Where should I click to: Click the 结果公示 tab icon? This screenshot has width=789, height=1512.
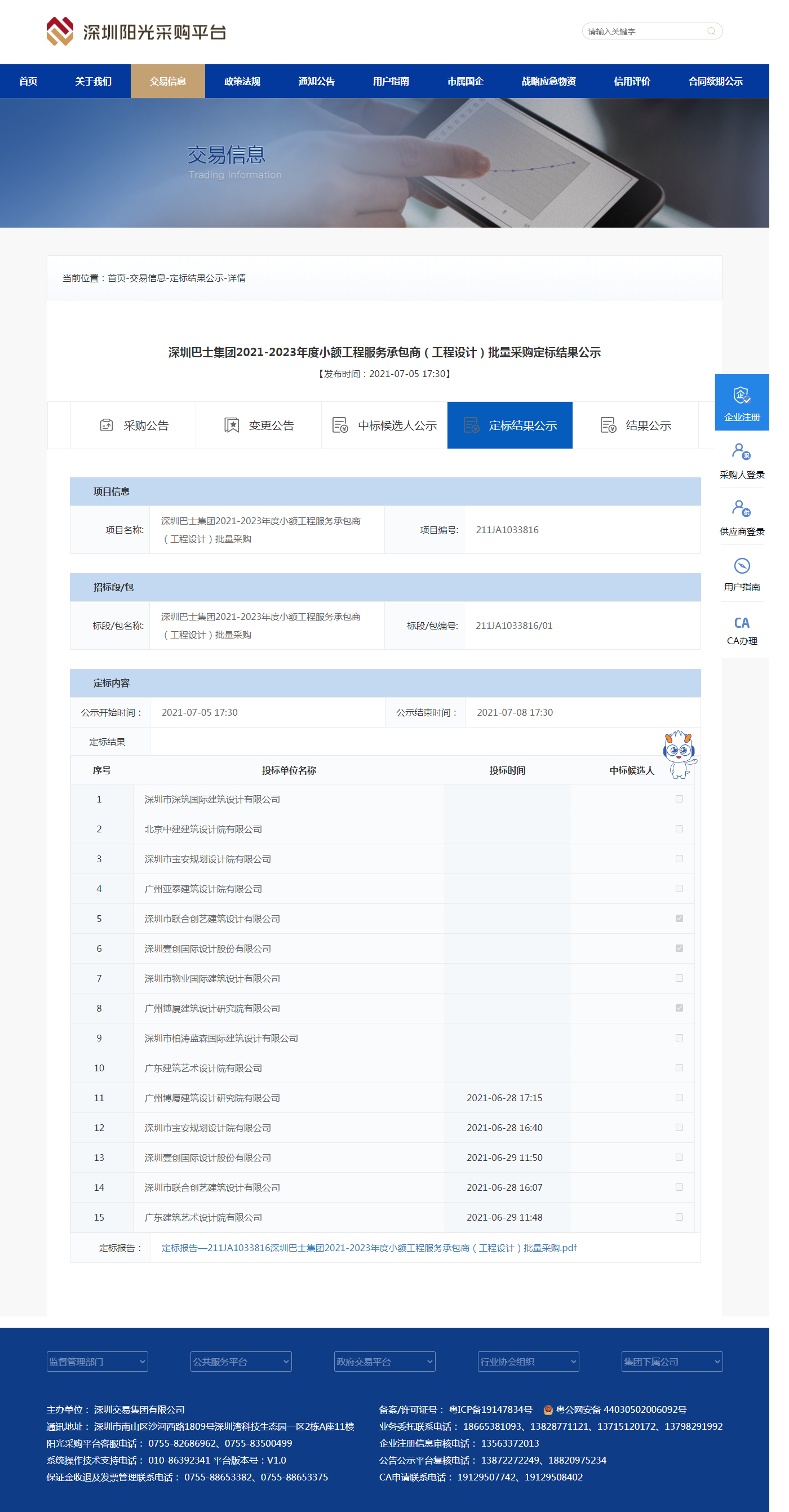(608, 425)
